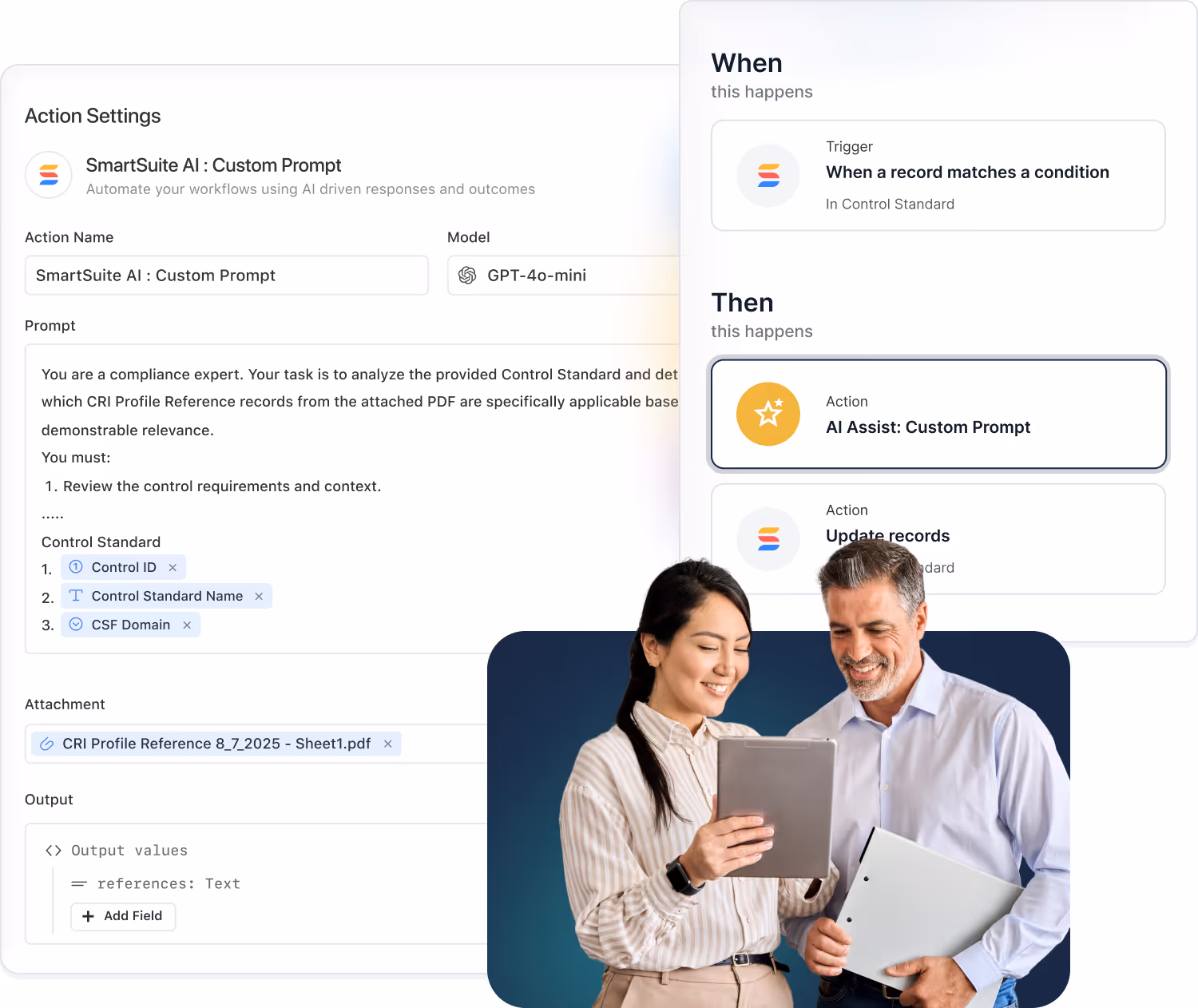Click the SmartSuite icon on Trigger card
Screen dimensions: 1198x1008
point(768,176)
